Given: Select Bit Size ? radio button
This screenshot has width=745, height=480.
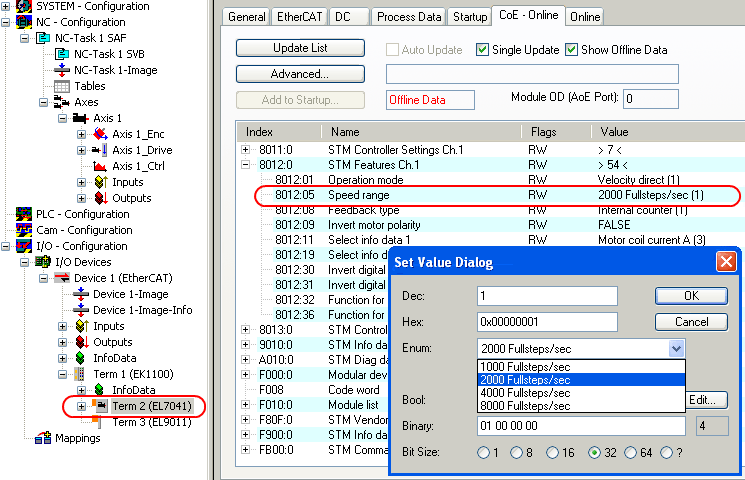Looking at the screenshot, I should 667,452.
